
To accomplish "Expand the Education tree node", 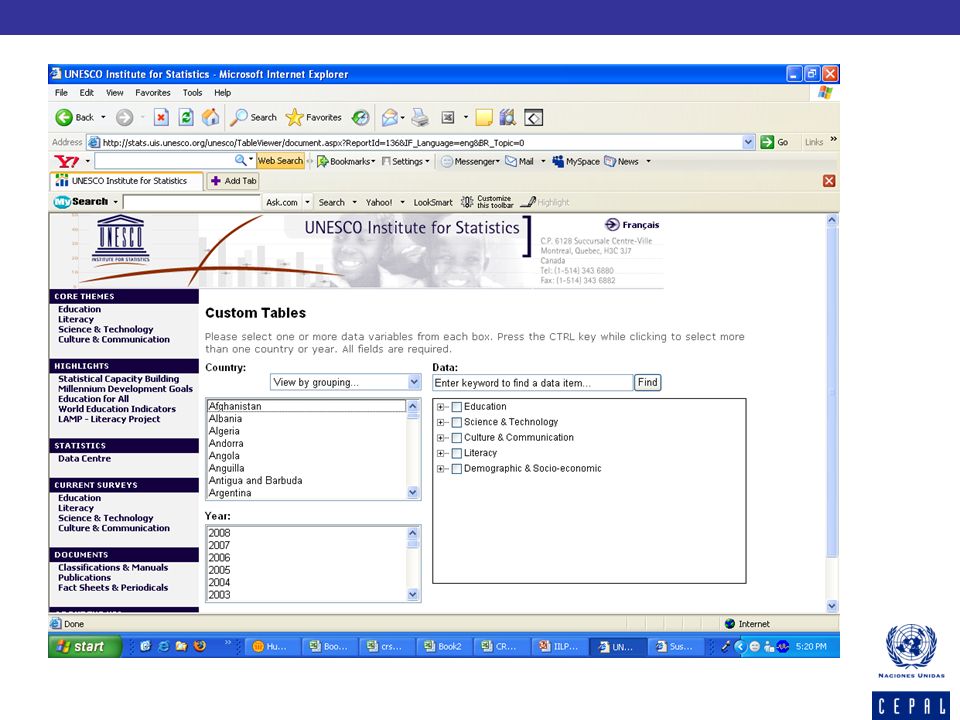I will tap(440, 407).
